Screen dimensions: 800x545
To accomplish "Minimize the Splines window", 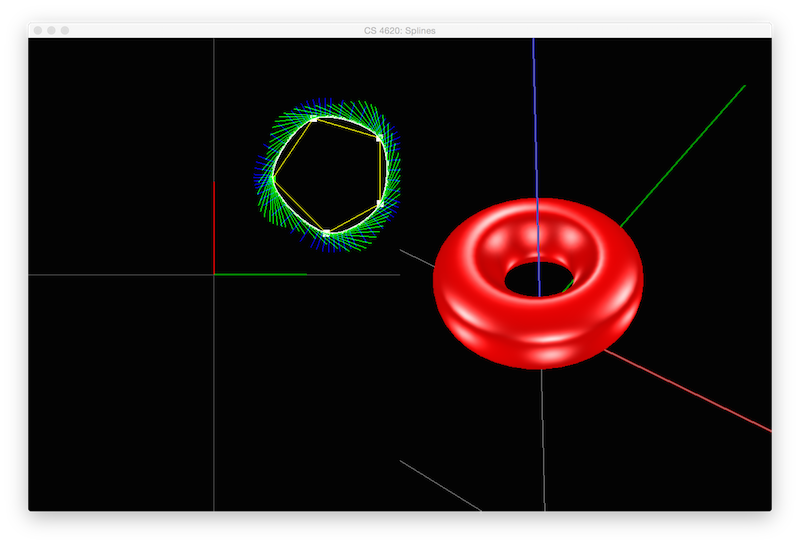I will click(52, 31).
